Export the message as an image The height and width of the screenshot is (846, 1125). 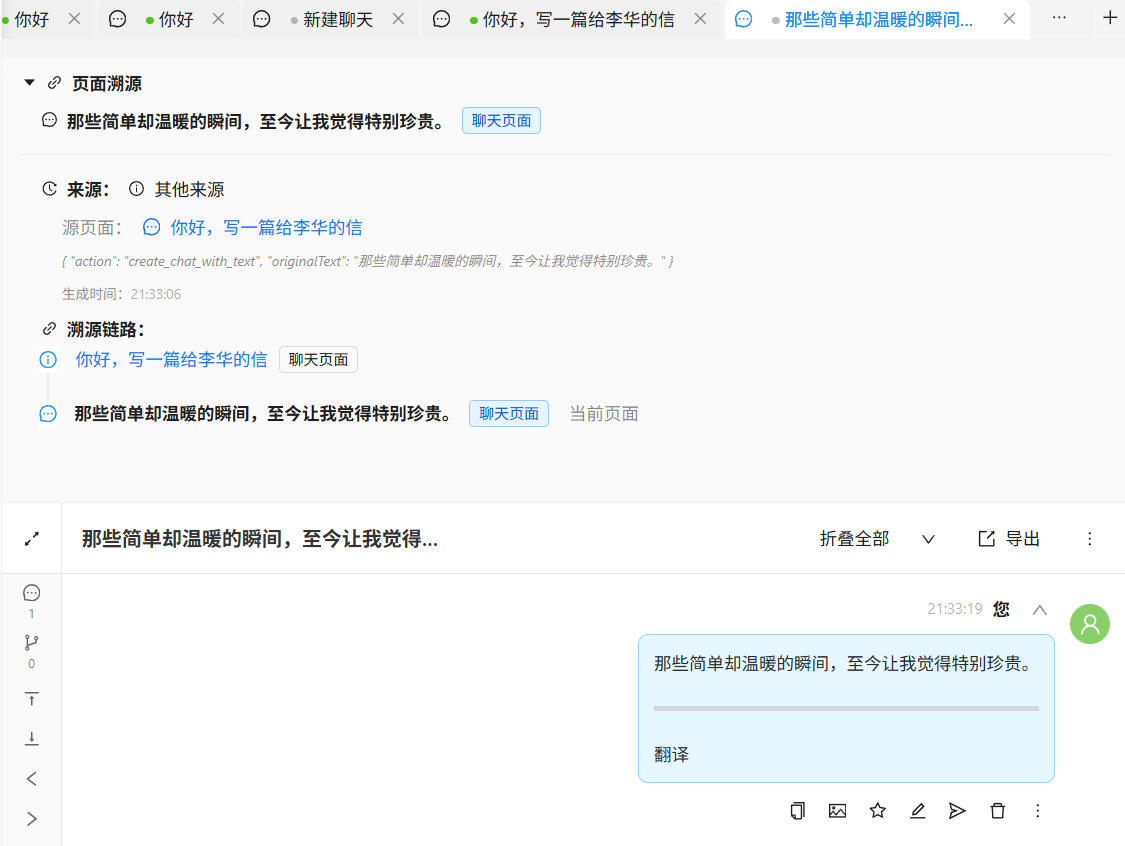(x=837, y=811)
